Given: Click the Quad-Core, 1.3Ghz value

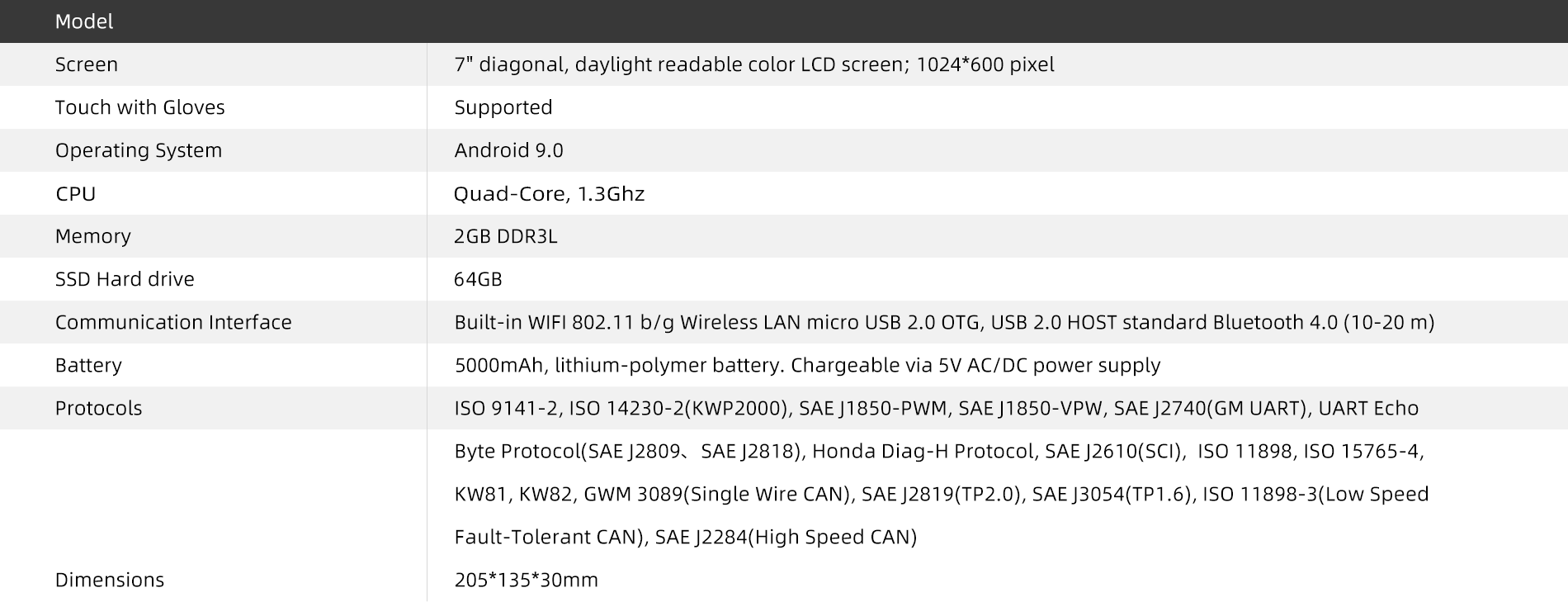Looking at the screenshot, I should point(549,194).
